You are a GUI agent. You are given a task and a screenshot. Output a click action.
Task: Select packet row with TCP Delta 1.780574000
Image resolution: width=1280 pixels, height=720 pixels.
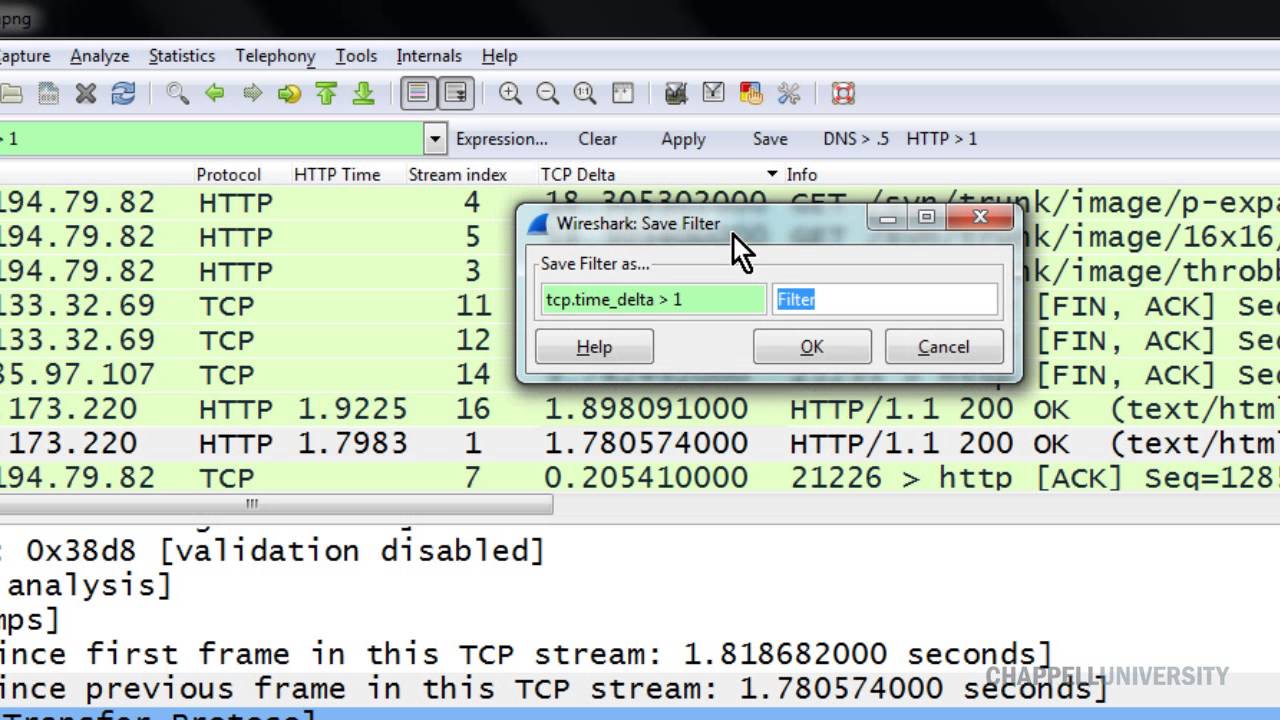point(640,443)
